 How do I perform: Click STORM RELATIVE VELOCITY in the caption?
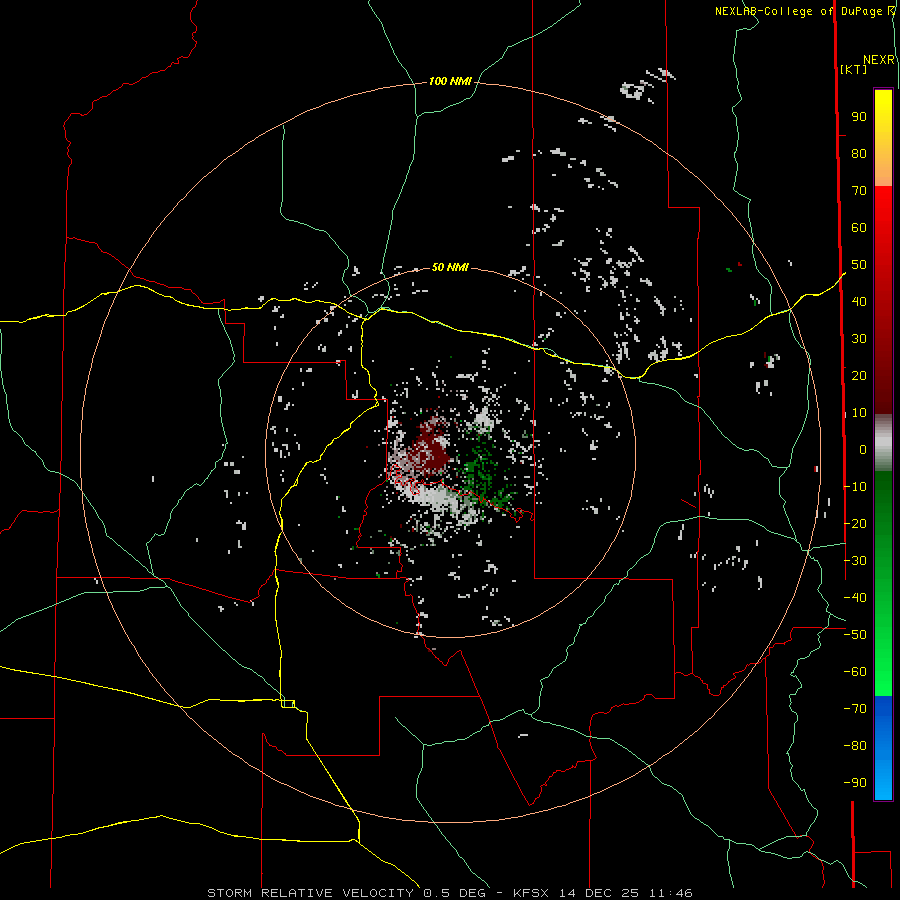(x=310, y=893)
